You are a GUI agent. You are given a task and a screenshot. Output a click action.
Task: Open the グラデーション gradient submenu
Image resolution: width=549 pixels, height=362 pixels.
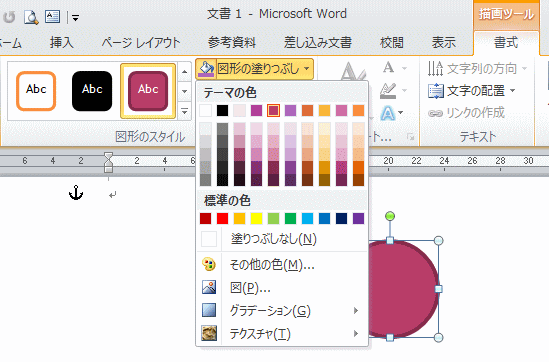pos(282,311)
